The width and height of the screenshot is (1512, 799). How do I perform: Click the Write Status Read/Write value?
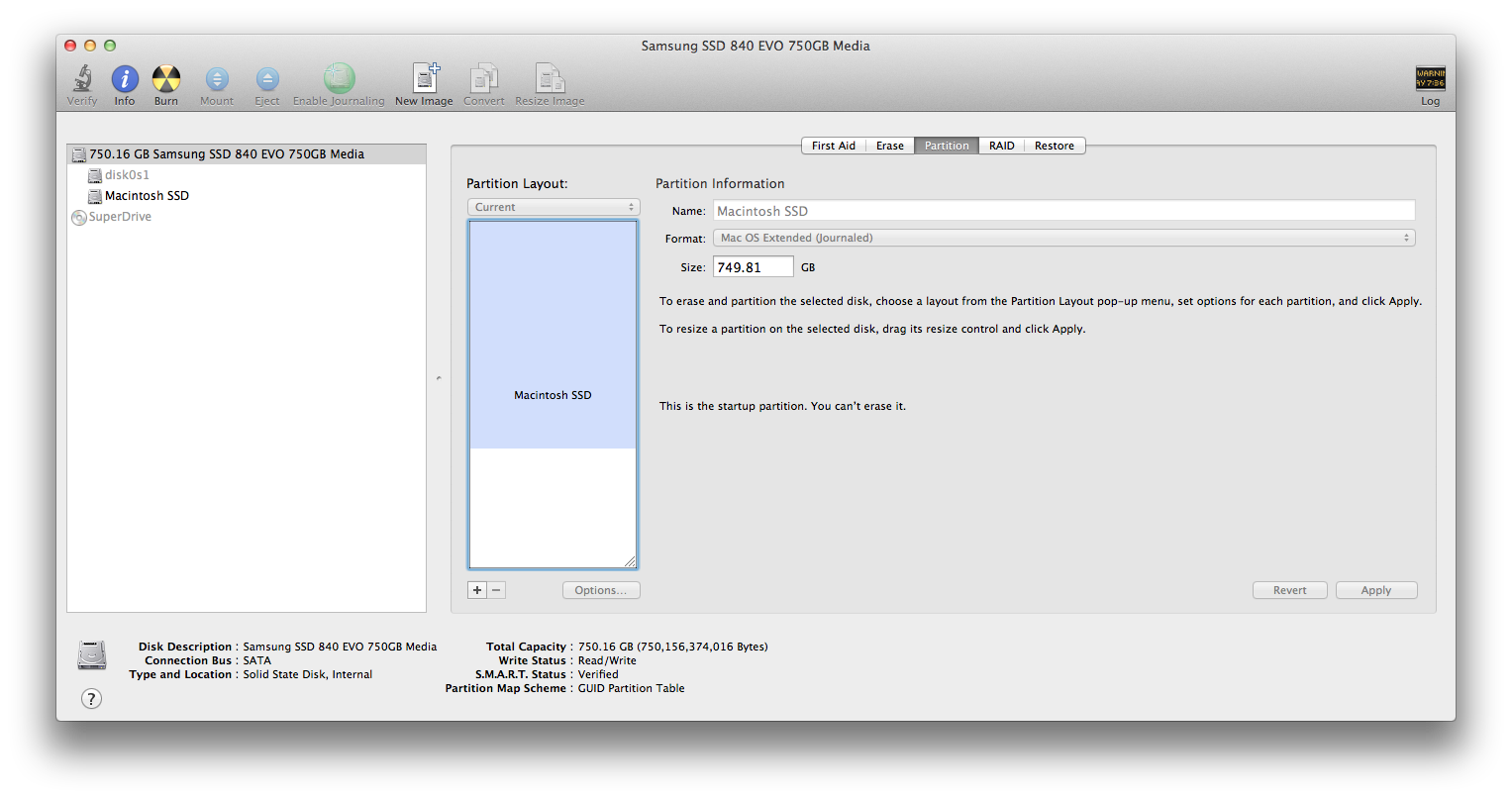(607, 660)
